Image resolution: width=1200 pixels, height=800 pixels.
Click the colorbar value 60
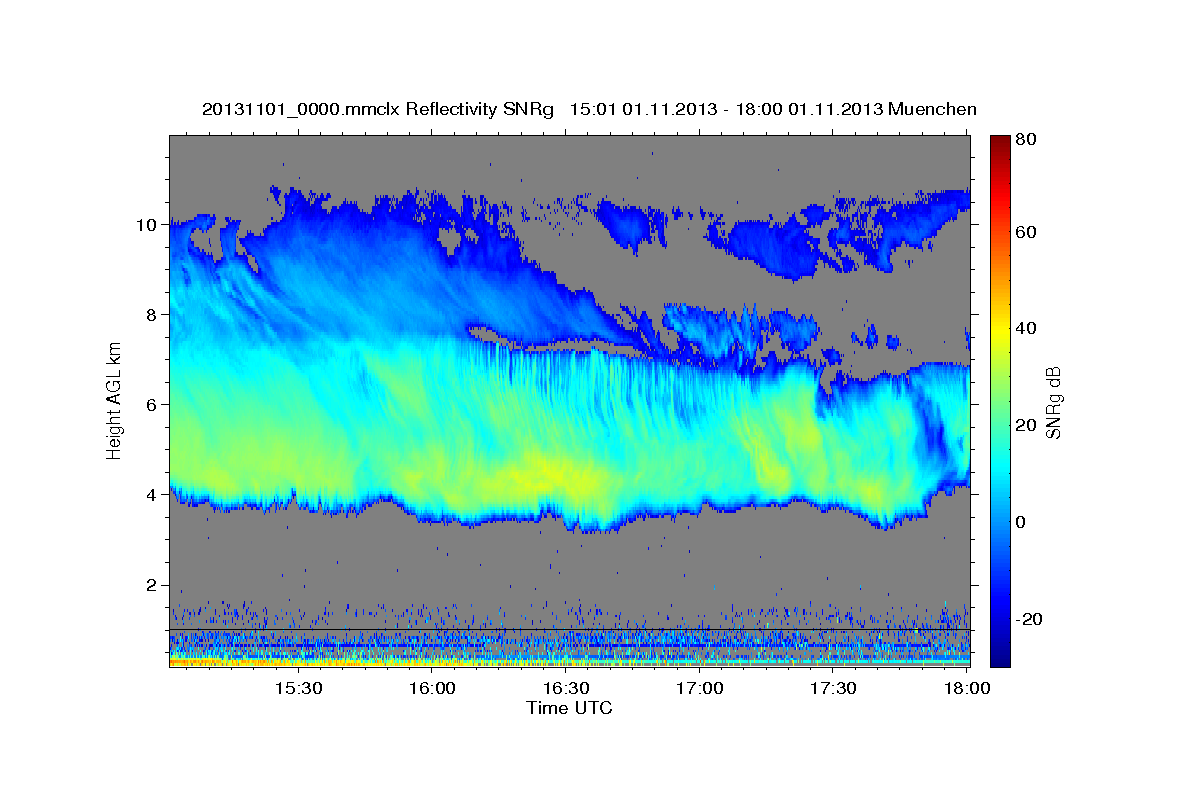coord(1026,232)
